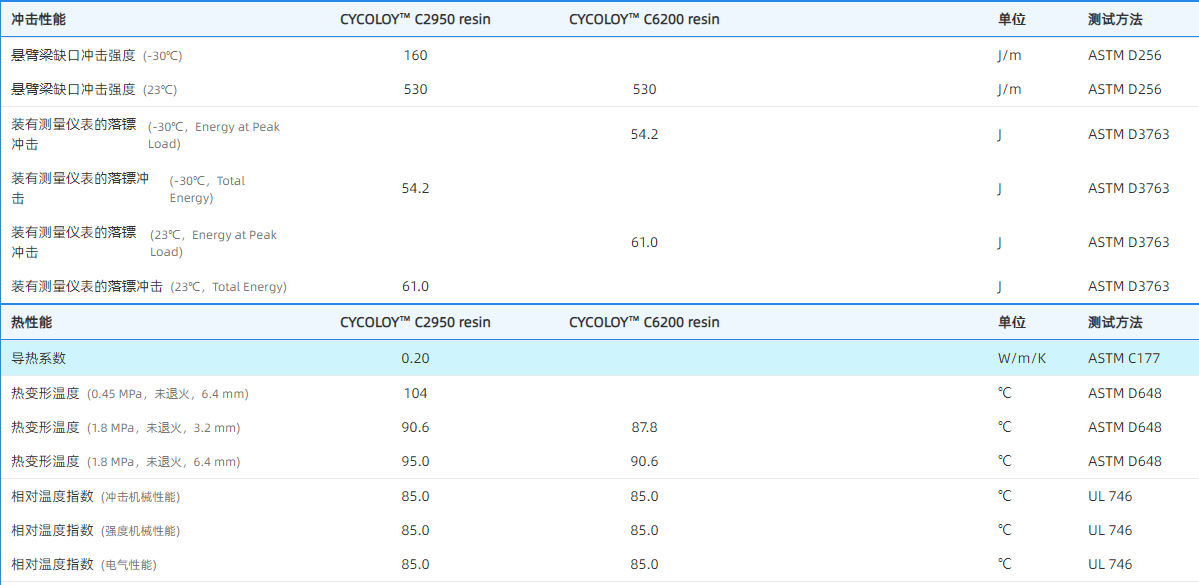Viewport: 1199px width, 585px height.
Task: Select 落镖冲击 label with 23℃ Total Energy
Action: tap(149, 287)
